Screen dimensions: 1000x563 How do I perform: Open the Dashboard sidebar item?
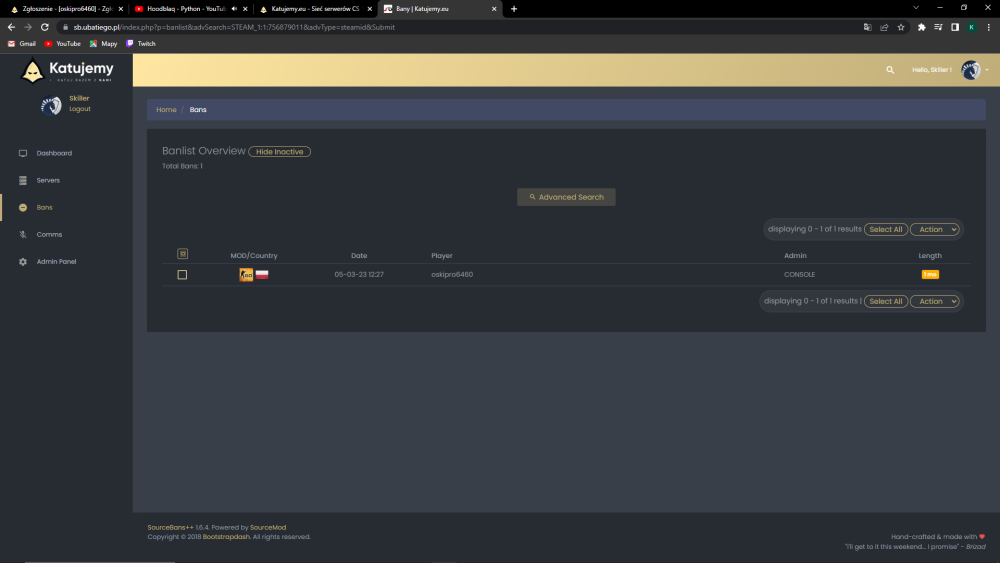click(54, 153)
